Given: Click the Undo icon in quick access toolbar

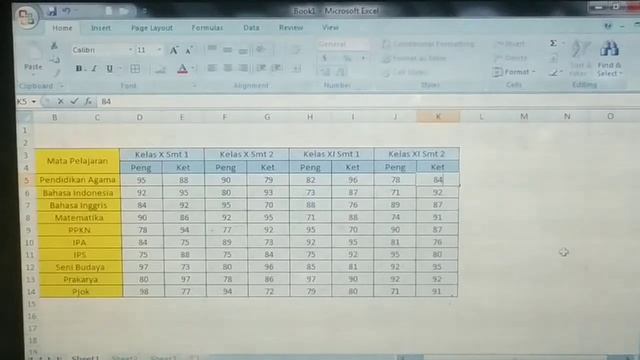Looking at the screenshot, I should (x=67, y=11).
